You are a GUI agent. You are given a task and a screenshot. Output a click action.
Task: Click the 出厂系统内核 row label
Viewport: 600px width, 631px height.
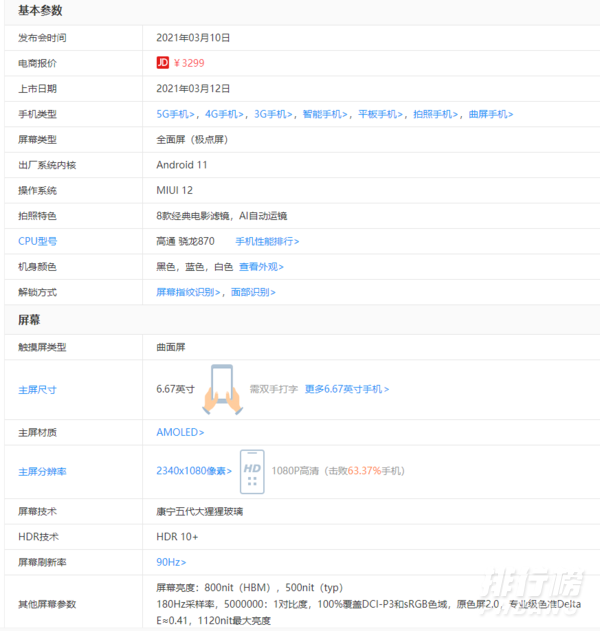point(47,165)
